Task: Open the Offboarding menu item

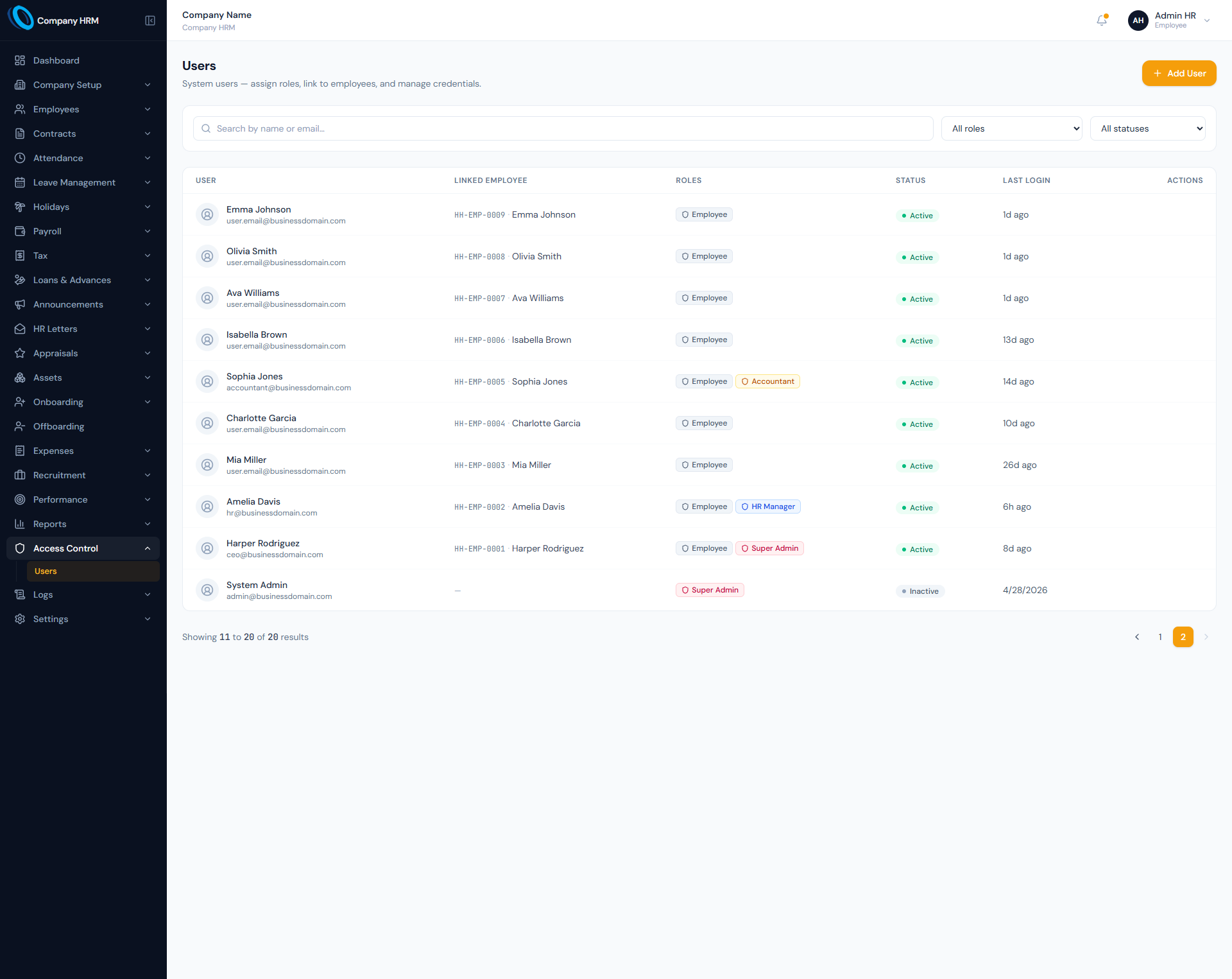Action: click(x=83, y=426)
